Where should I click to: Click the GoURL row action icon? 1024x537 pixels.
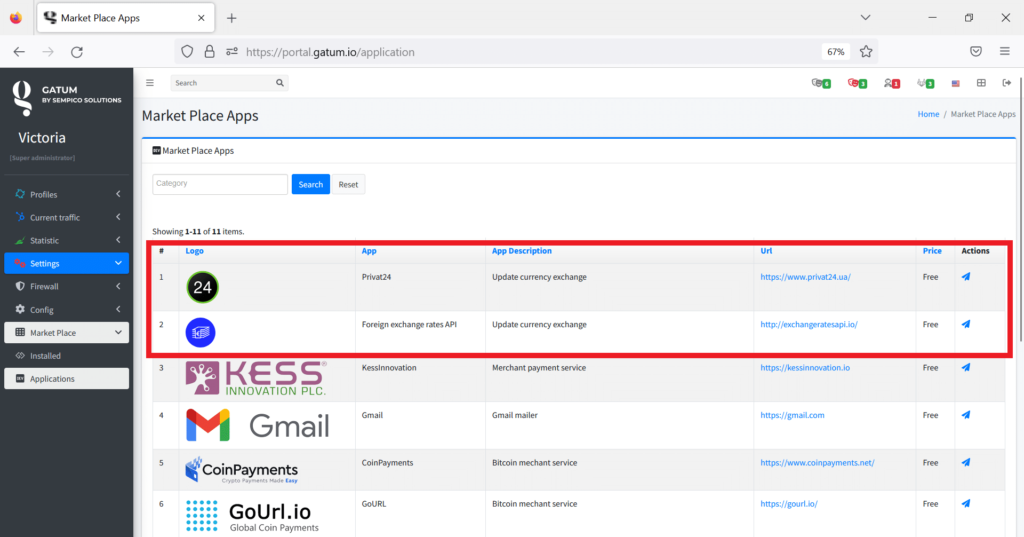click(966, 504)
